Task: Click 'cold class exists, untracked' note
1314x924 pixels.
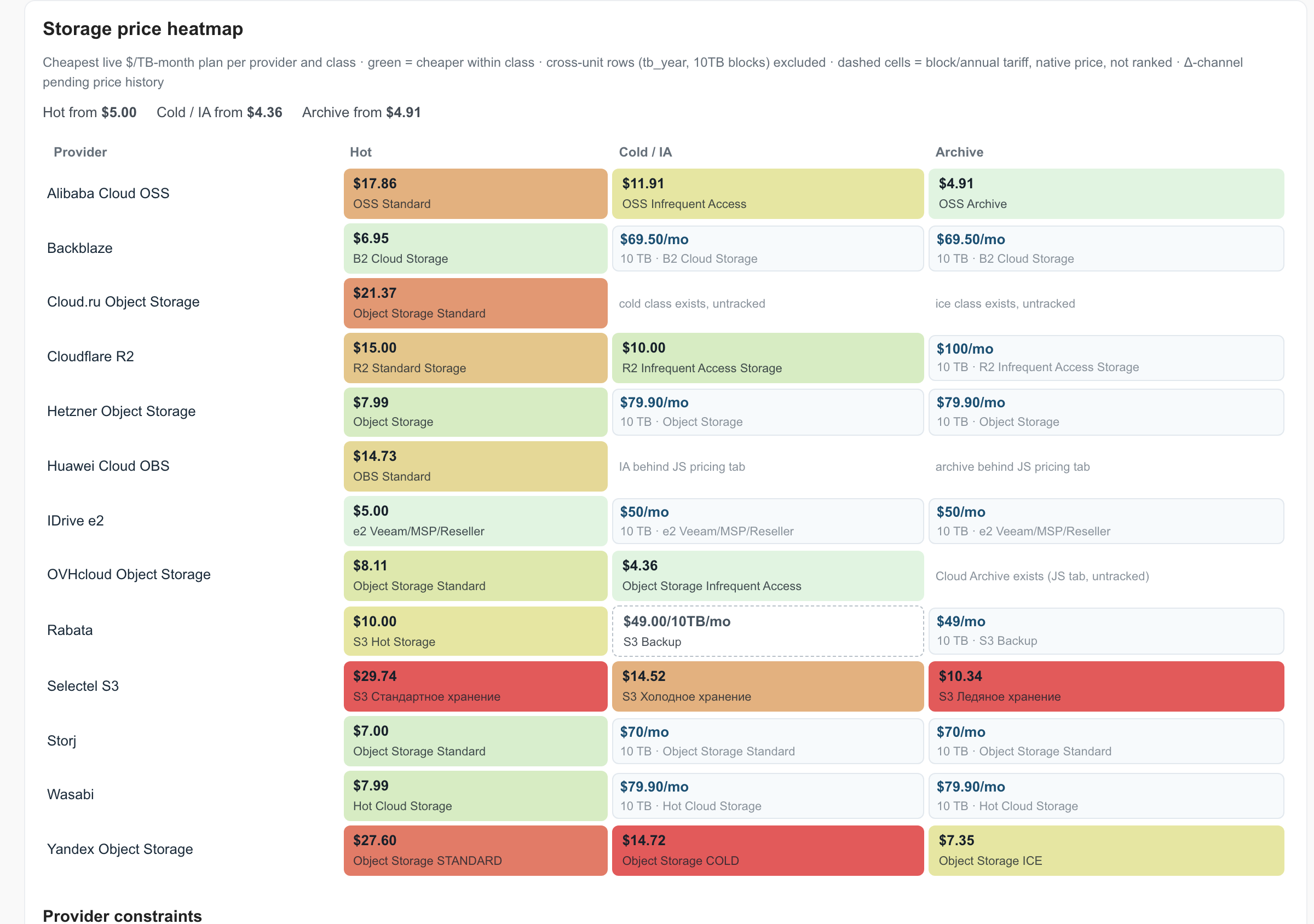Action: pos(692,304)
